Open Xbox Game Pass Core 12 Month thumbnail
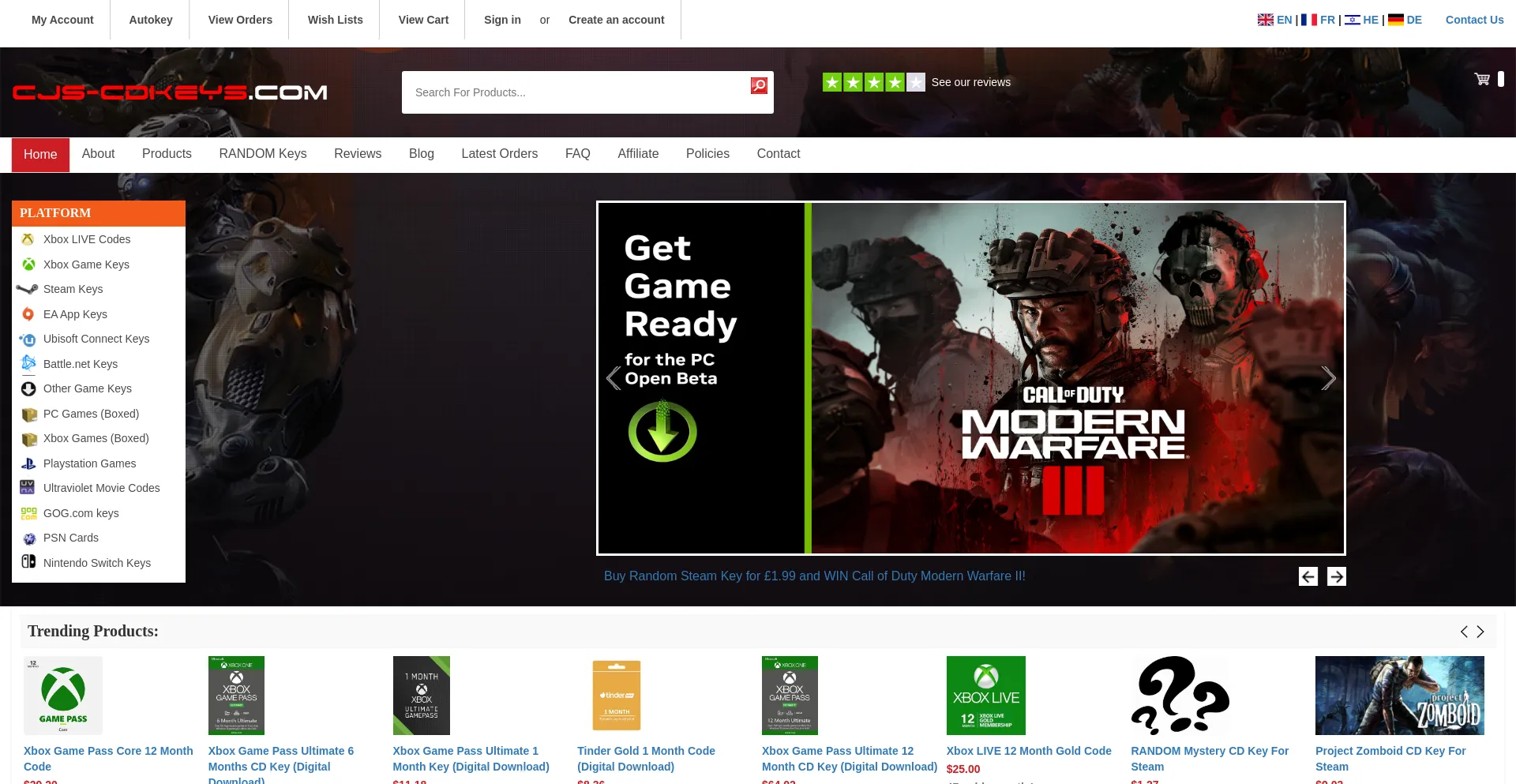The width and height of the screenshot is (1516, 784). pyautogui.click(x=63, y=696)
